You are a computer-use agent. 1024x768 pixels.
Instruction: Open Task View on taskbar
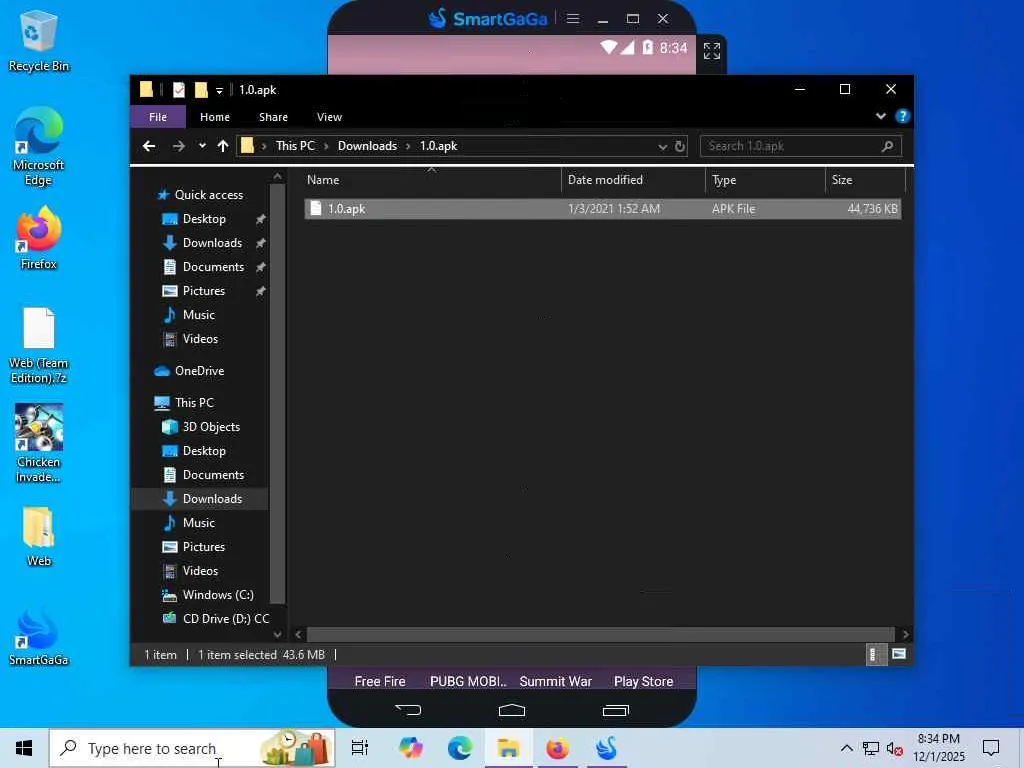[x=360, y=748]
